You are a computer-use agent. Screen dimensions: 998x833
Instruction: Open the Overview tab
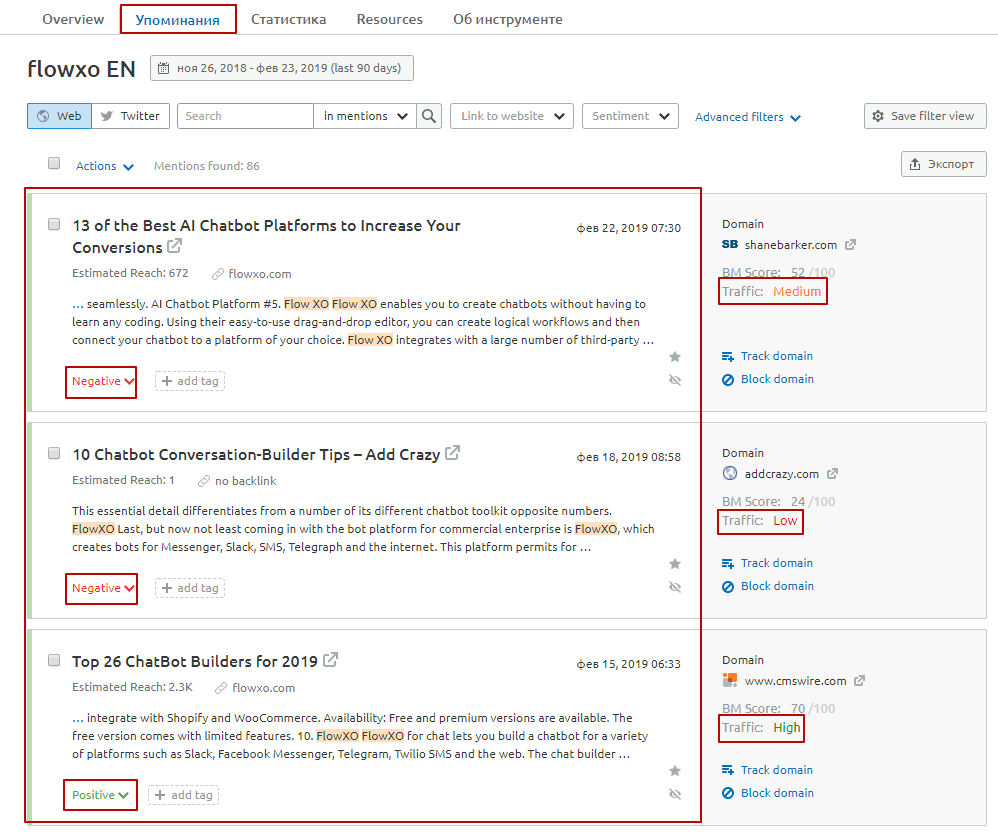(x=73, y=19)
